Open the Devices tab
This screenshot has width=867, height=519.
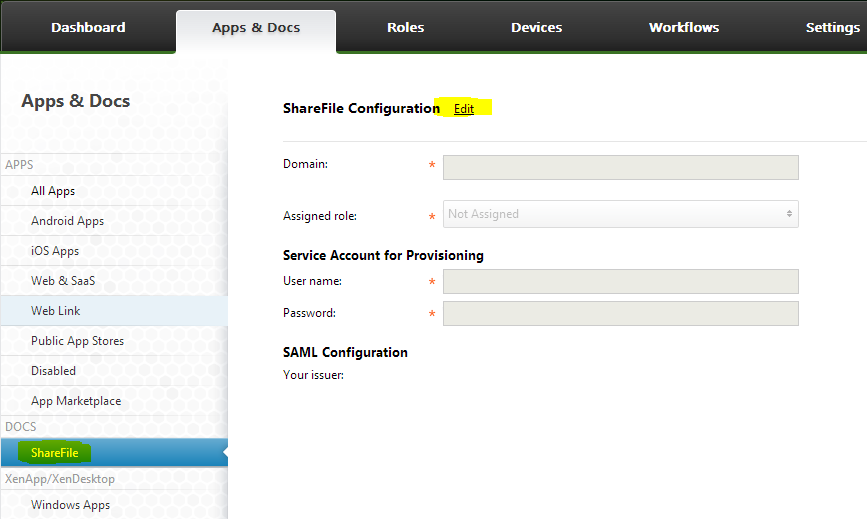click(536, 27)
